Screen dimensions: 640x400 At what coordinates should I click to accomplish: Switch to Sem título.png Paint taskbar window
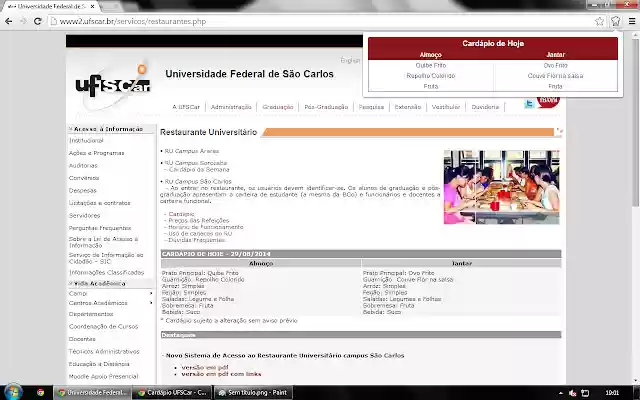(253, 393)
